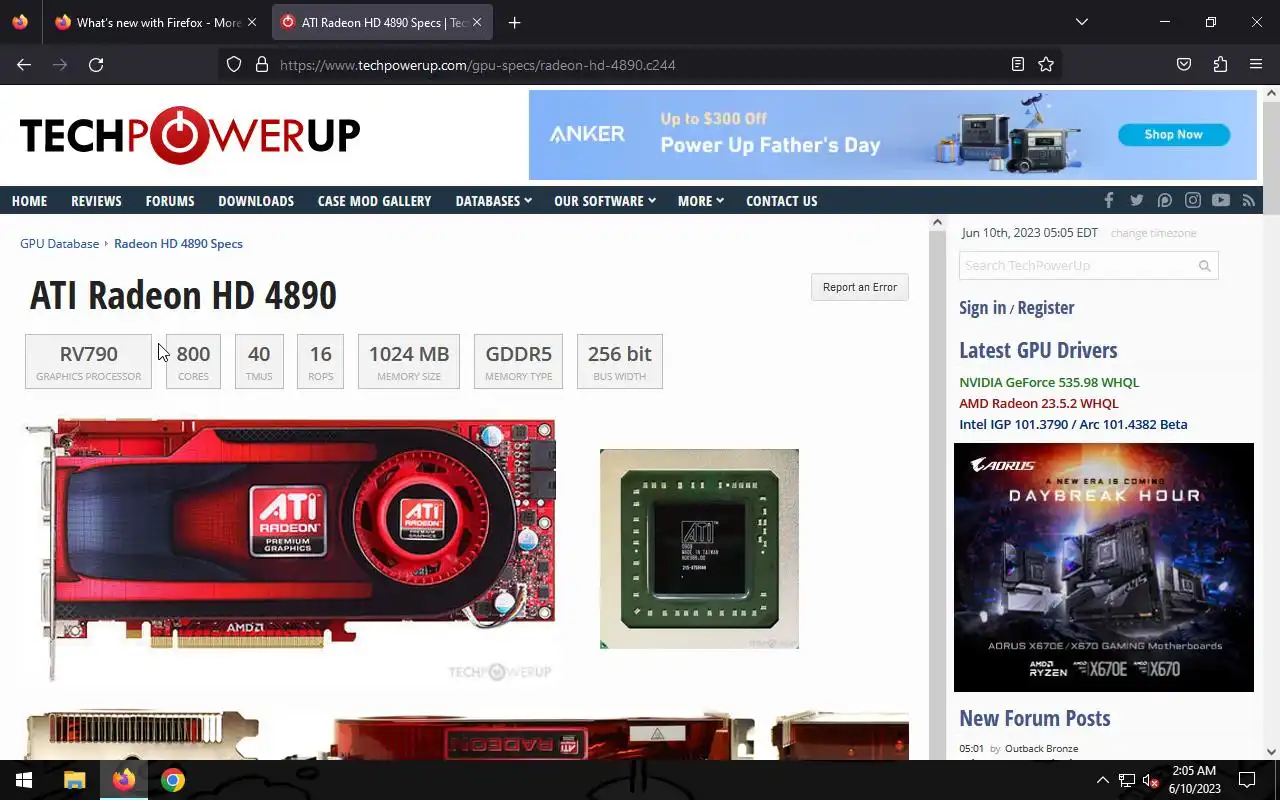The height and width of the screenshot is (800, 1280).
Task: Close the What's new with Firefox tab
Action: [252, 22]
